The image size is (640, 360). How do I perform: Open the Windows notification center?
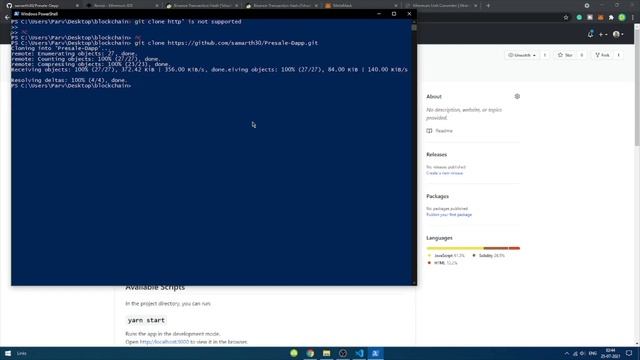point(629,353)
